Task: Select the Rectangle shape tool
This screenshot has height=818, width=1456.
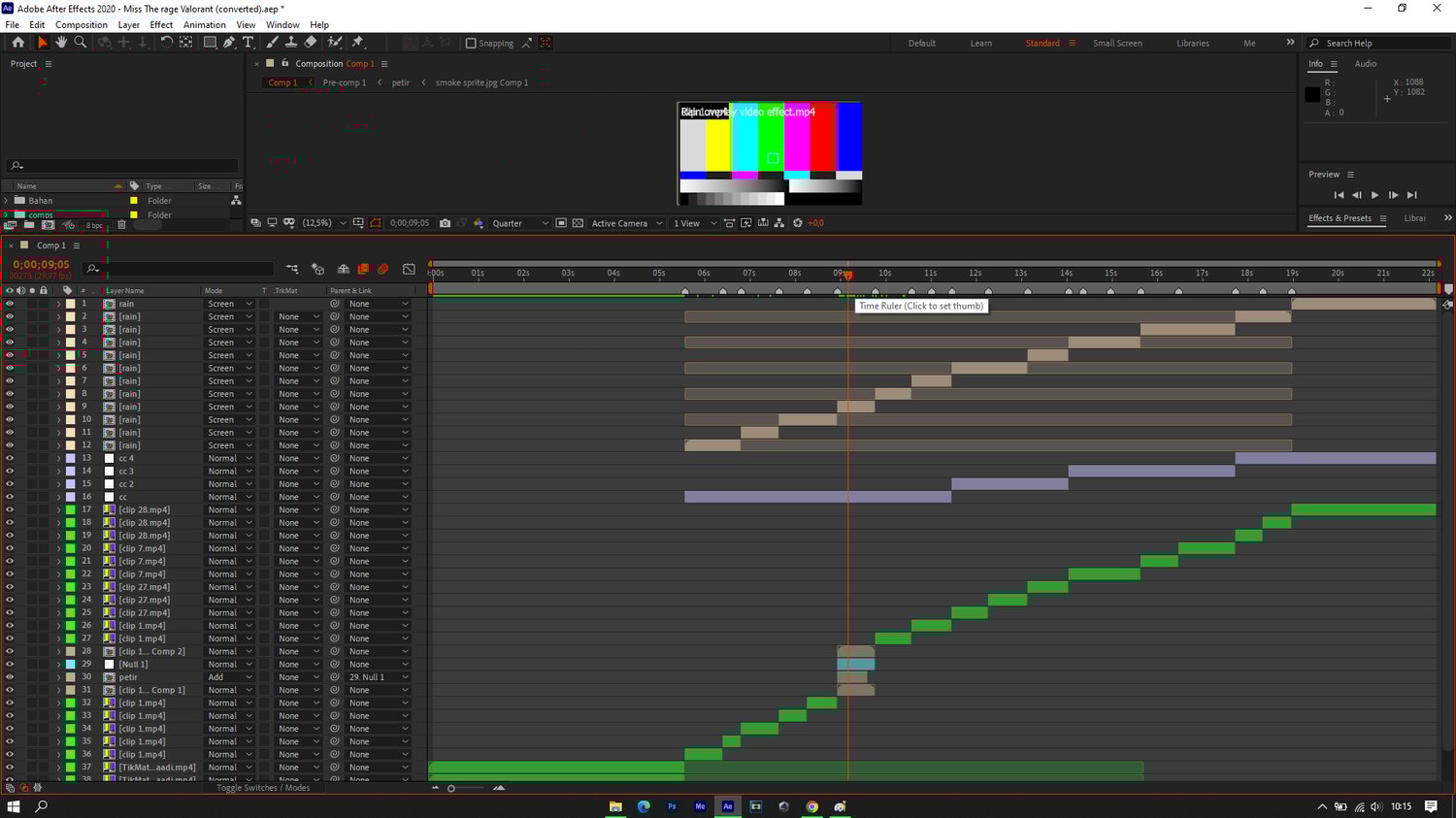Action: 209,43
